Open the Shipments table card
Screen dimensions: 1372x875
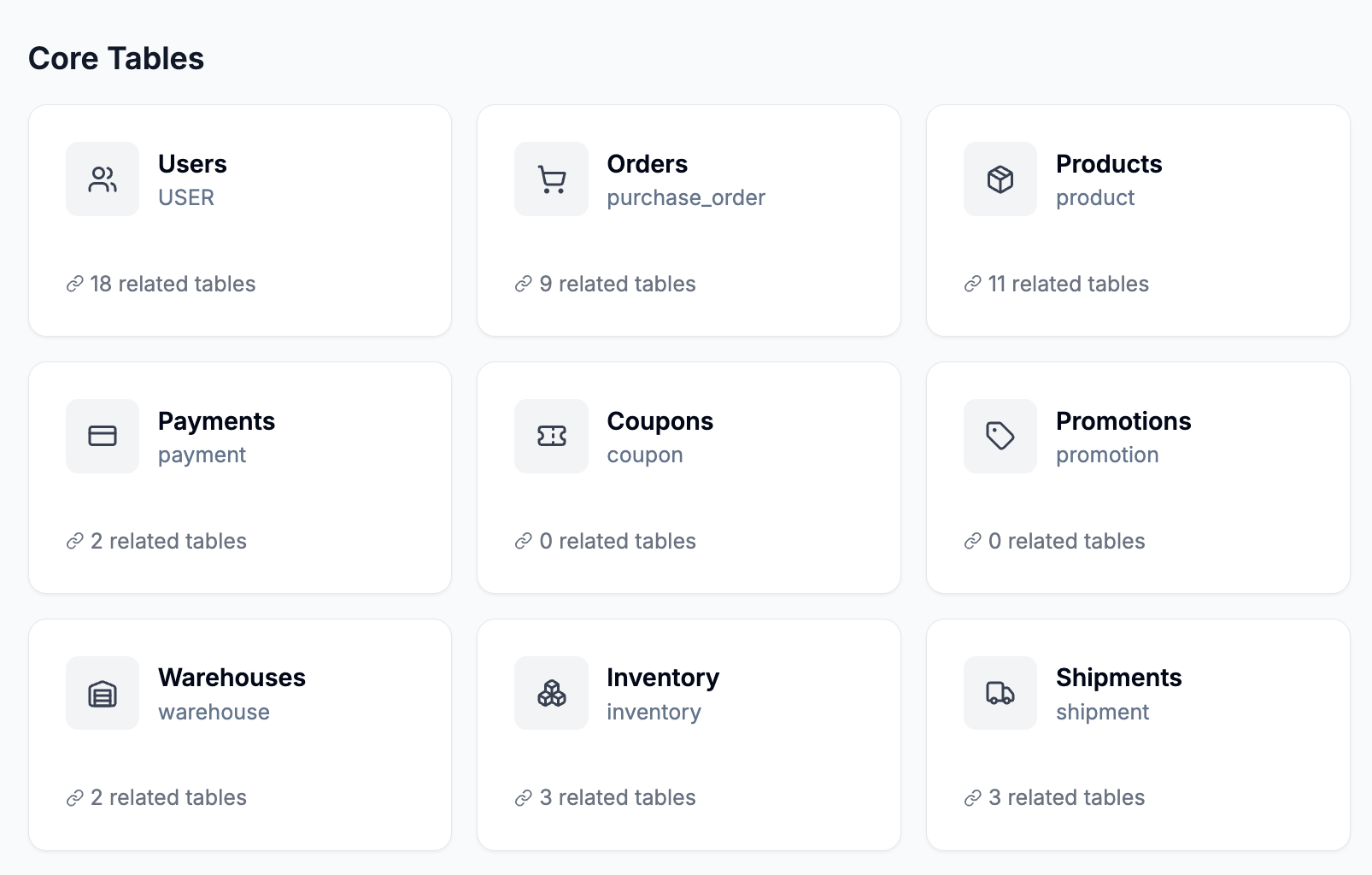1137,734
